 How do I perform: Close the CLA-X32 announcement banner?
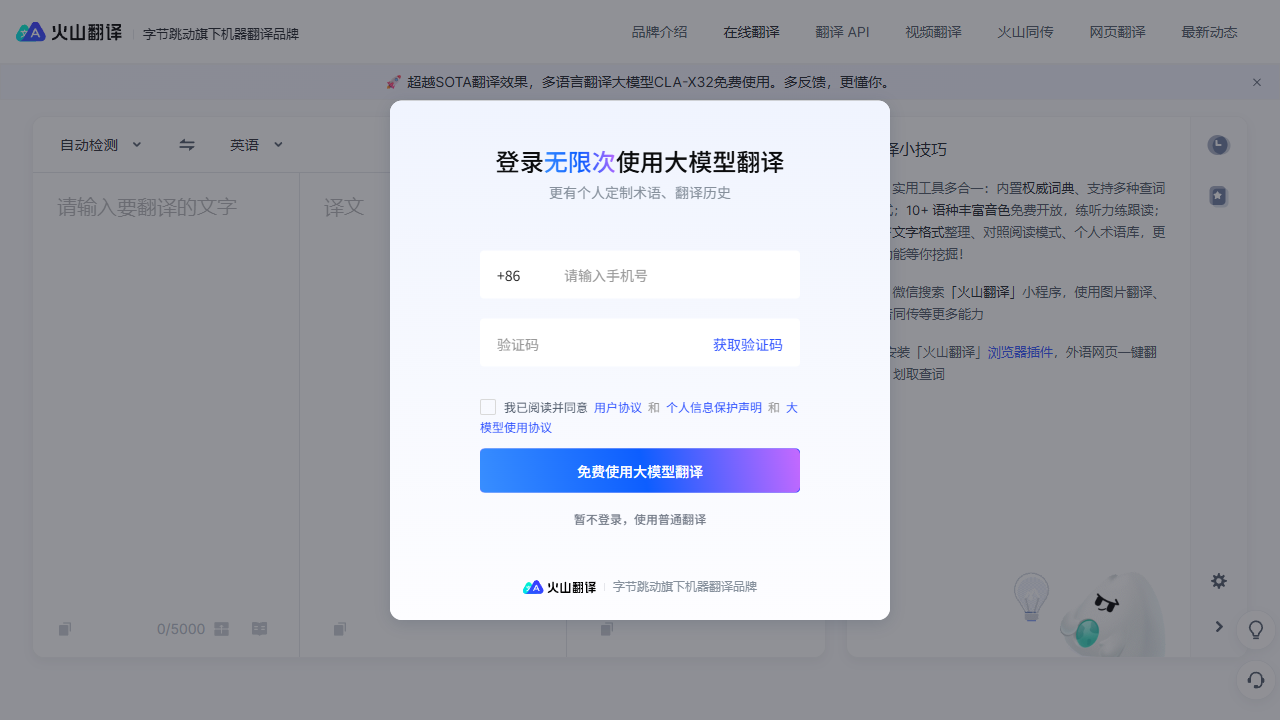[x=1257, y=82]
